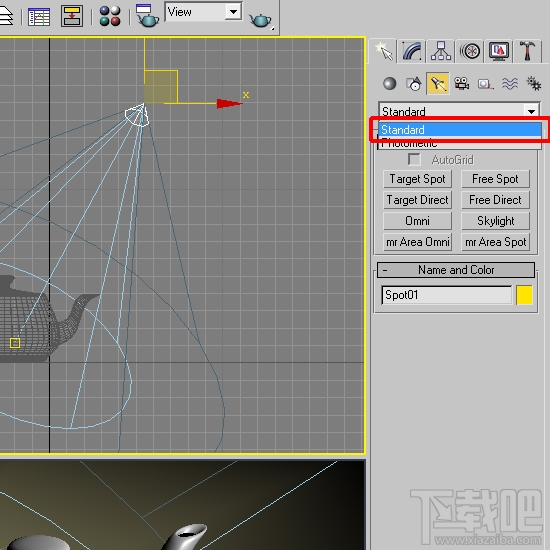Open the Layer Manager stacked-sheets icon

click(x=6, y=16)
